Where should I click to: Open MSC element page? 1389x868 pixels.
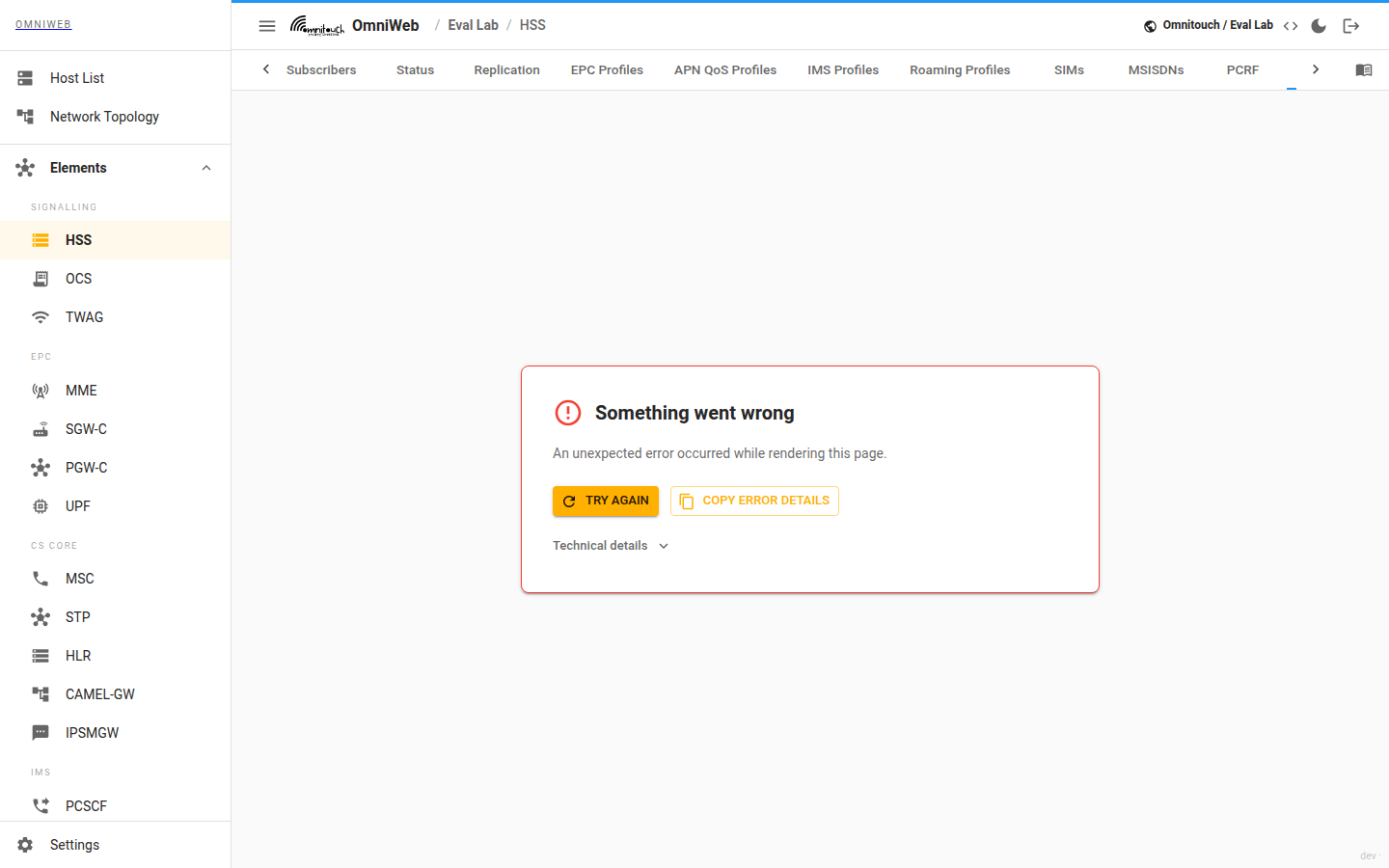click(116, 579)
